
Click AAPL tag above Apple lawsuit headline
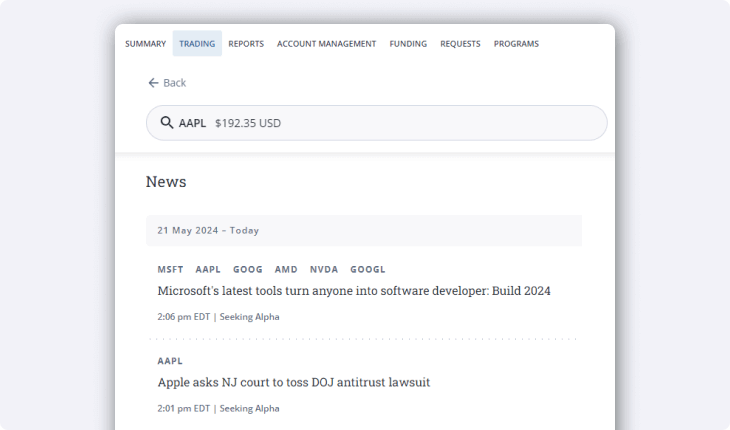(170, 361)
